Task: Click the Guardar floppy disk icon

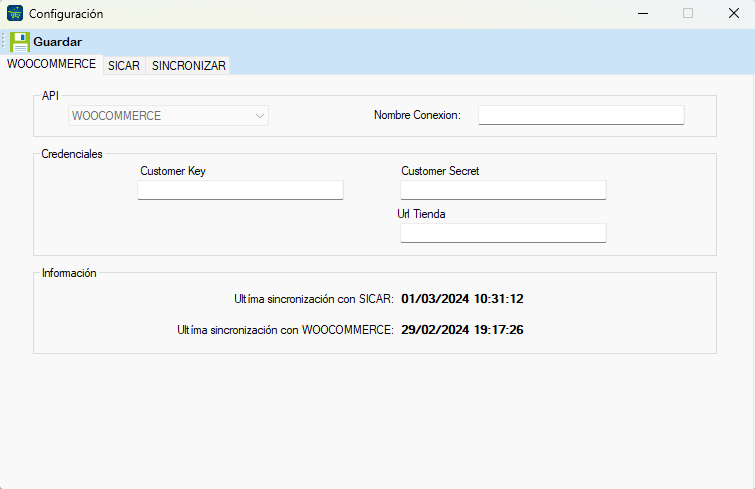Action: (x=19, y=42)
